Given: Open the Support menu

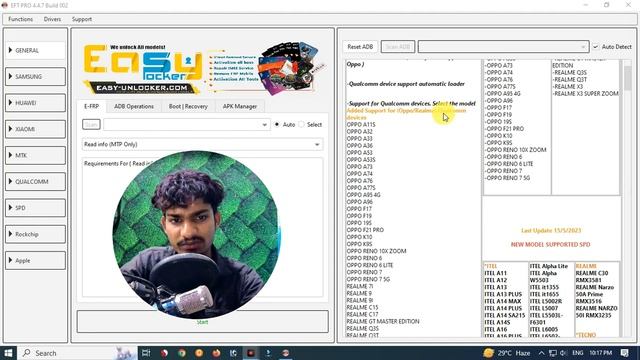Looking at the screenshot, I should pyautogui.click(x=82, y=19).
